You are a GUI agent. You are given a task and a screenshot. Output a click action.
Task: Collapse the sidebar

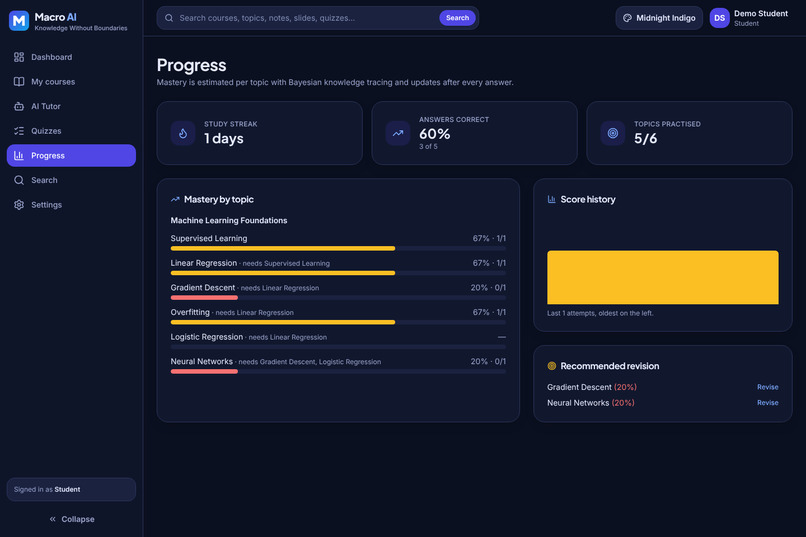71,519
